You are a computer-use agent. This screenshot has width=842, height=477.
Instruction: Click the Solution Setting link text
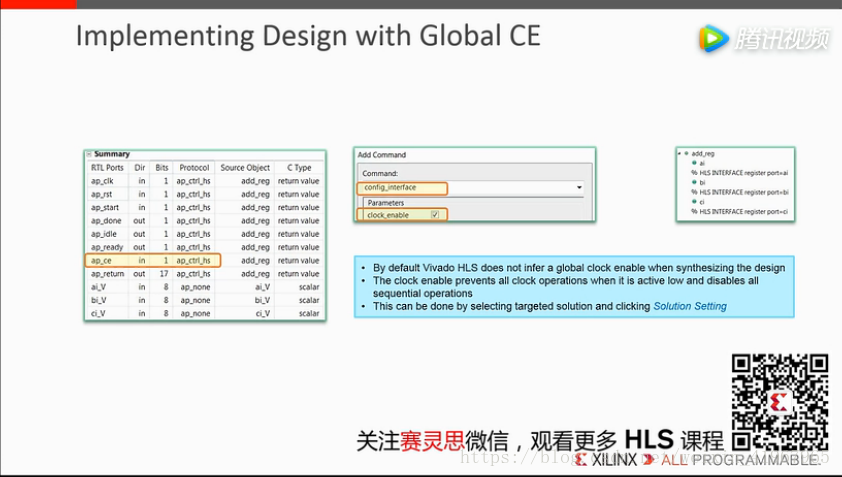(x=690, y=306)
